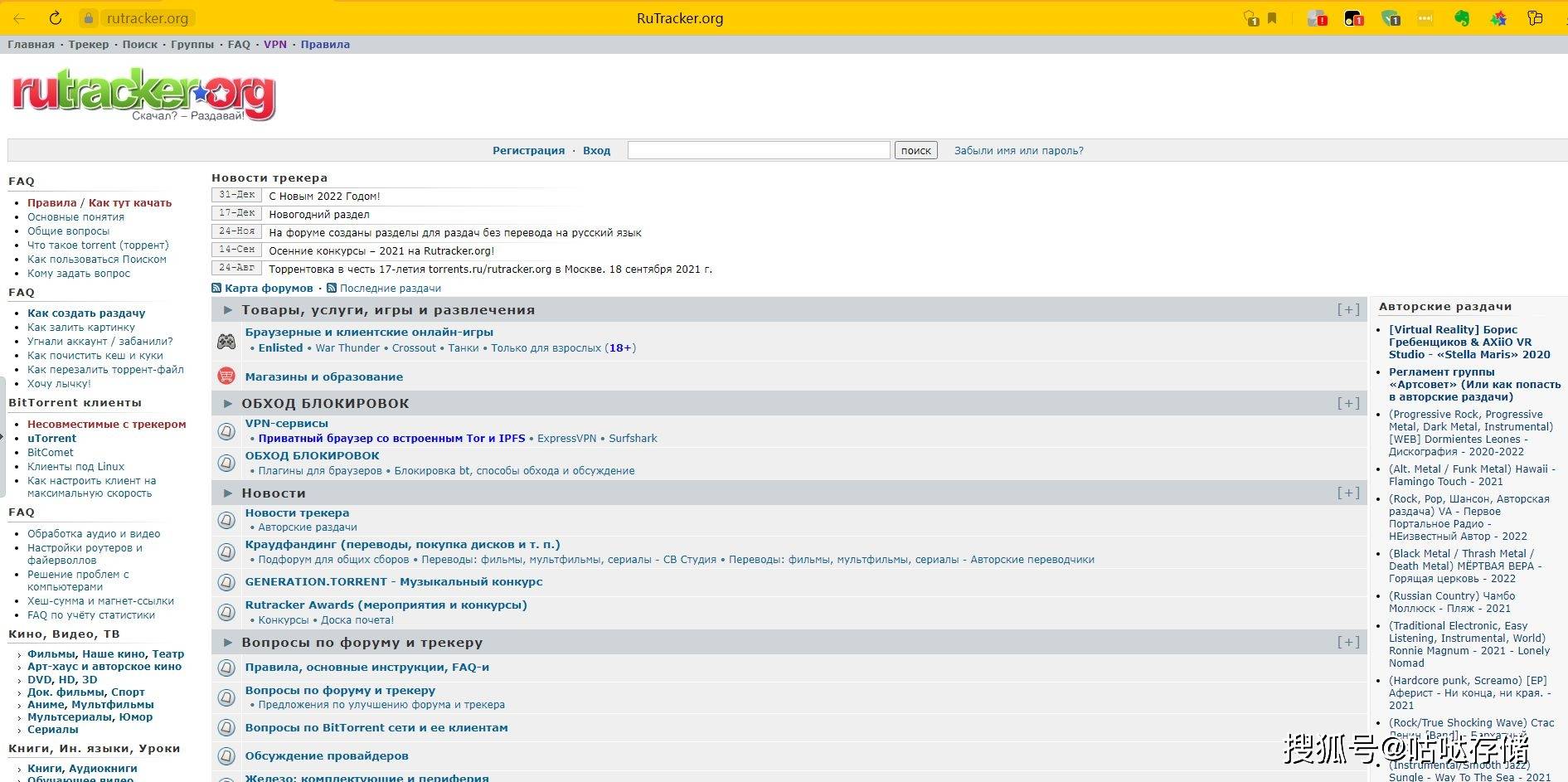Open Доска почета! subforum link

[357, 620]
